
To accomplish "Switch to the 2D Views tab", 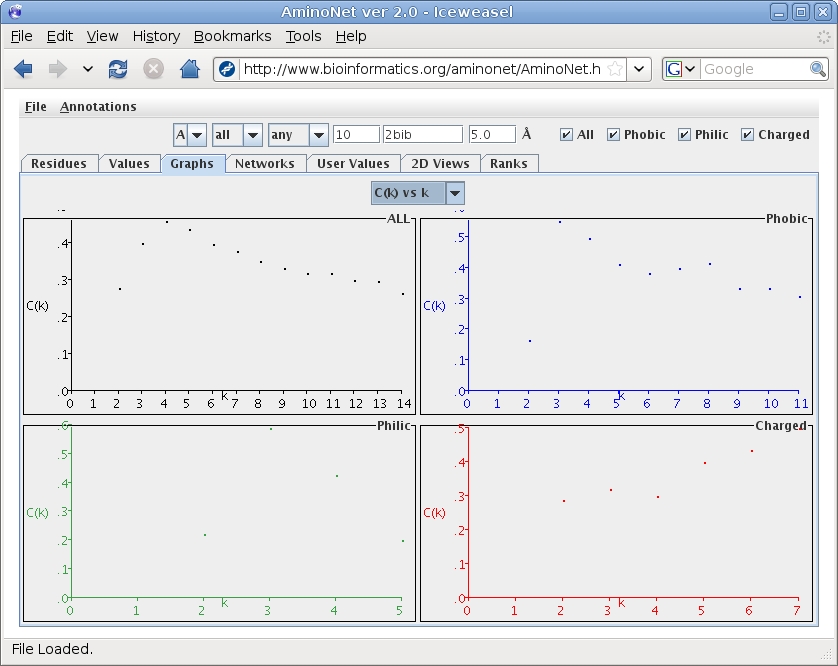I will pos(440,164).
